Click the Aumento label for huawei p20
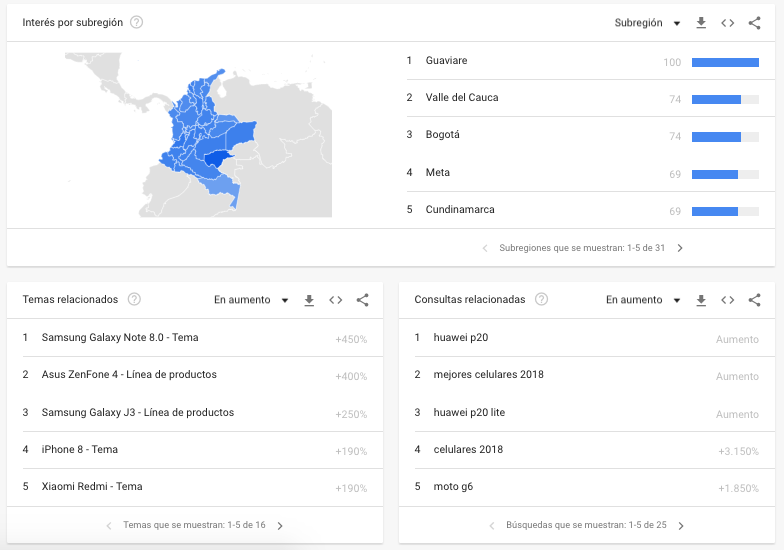Viewport: 784px width, 550px height. coord(737,340)
